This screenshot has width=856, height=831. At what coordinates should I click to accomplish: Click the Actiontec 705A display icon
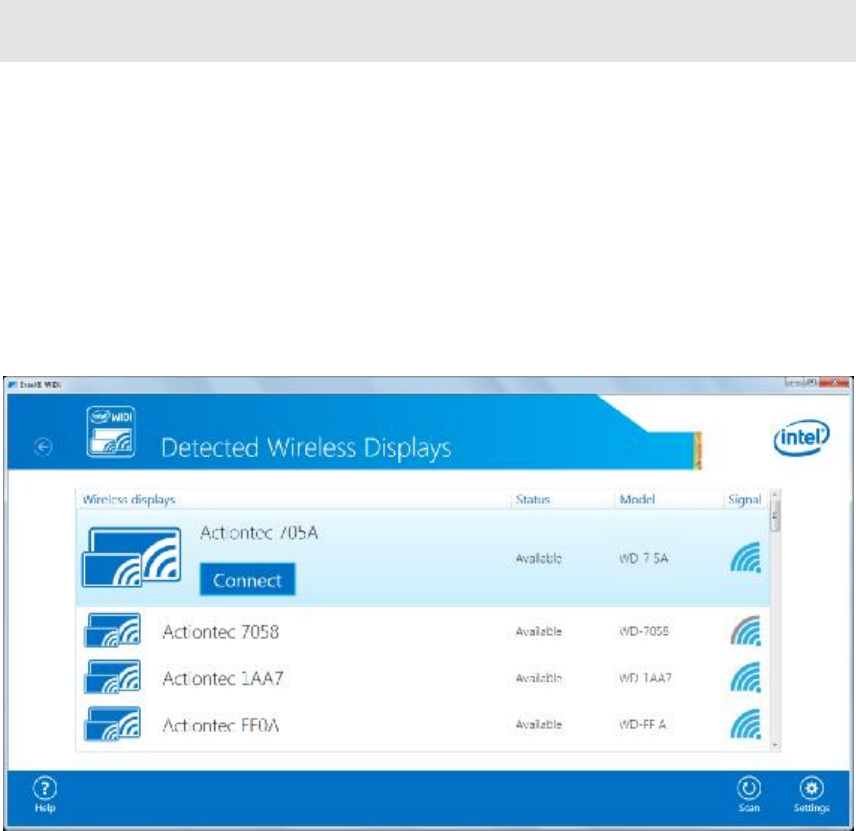(132, 557)
